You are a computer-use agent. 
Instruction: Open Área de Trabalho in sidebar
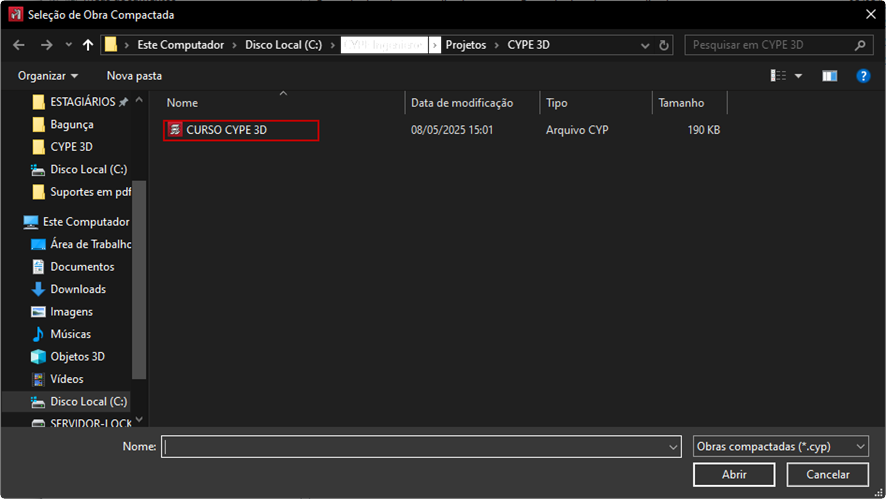pyautogui.click(x=89, y=244)
